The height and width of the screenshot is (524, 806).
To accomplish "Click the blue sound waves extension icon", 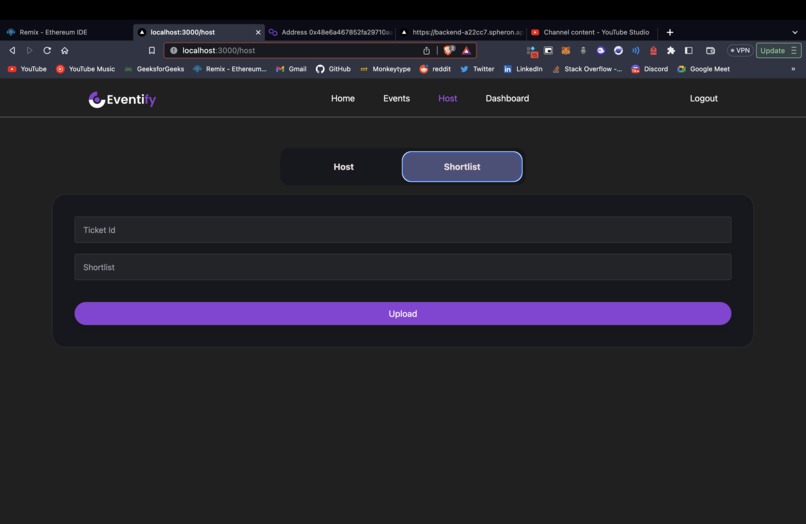I will click(636, 50).
